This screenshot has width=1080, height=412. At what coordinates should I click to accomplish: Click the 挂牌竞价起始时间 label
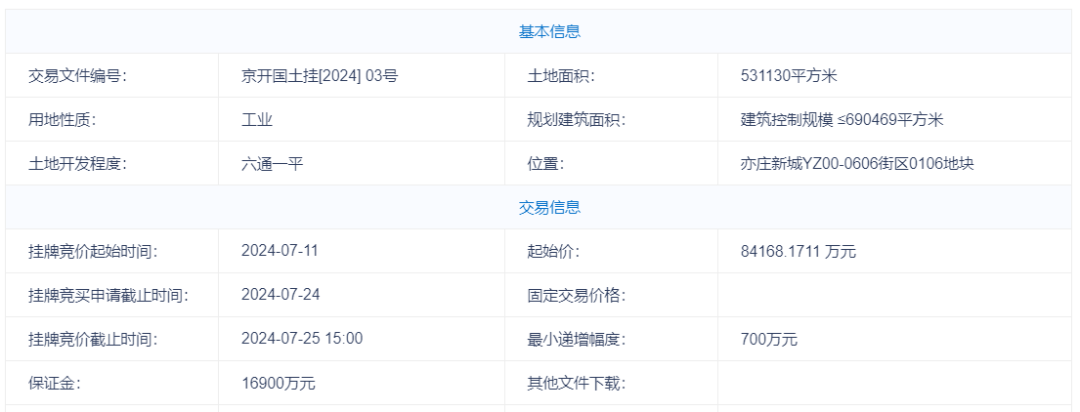(92, 251)
